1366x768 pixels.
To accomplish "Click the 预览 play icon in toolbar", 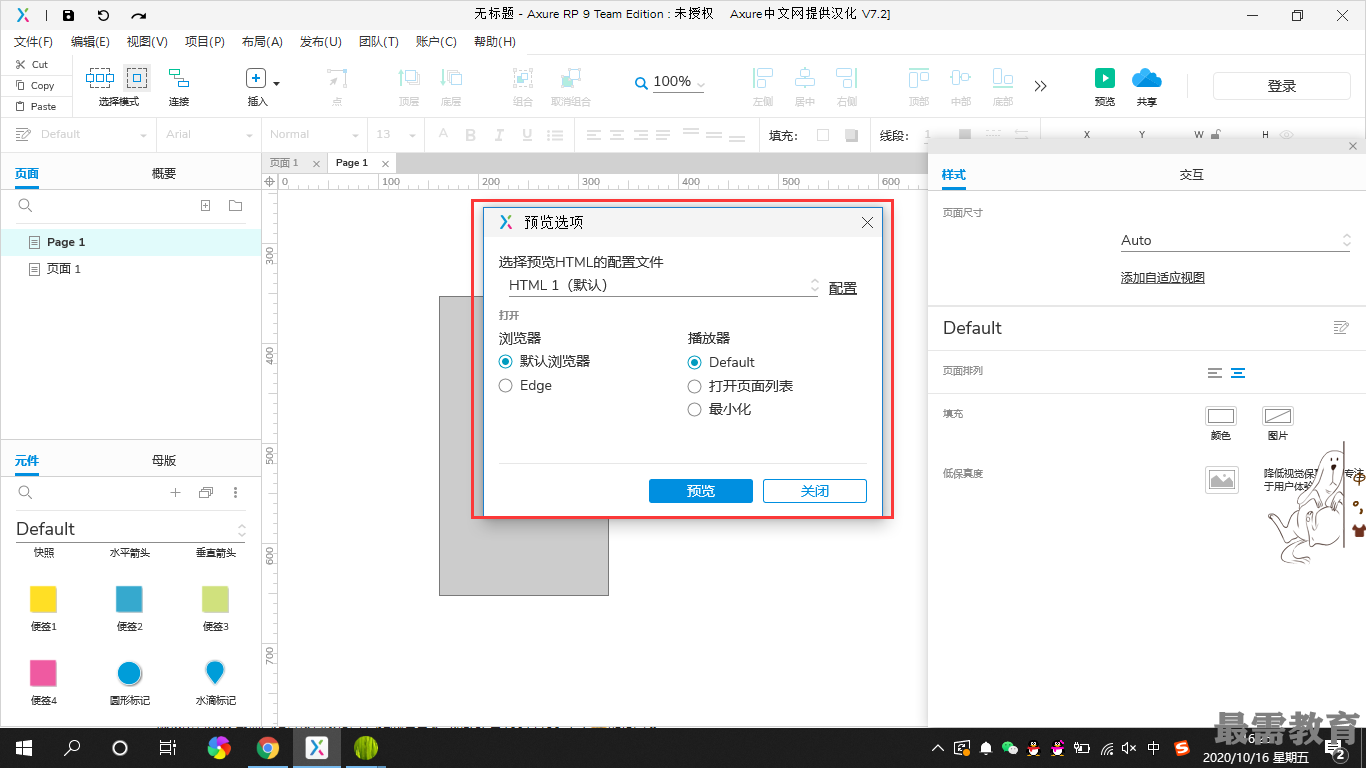I will point(1105,78).
